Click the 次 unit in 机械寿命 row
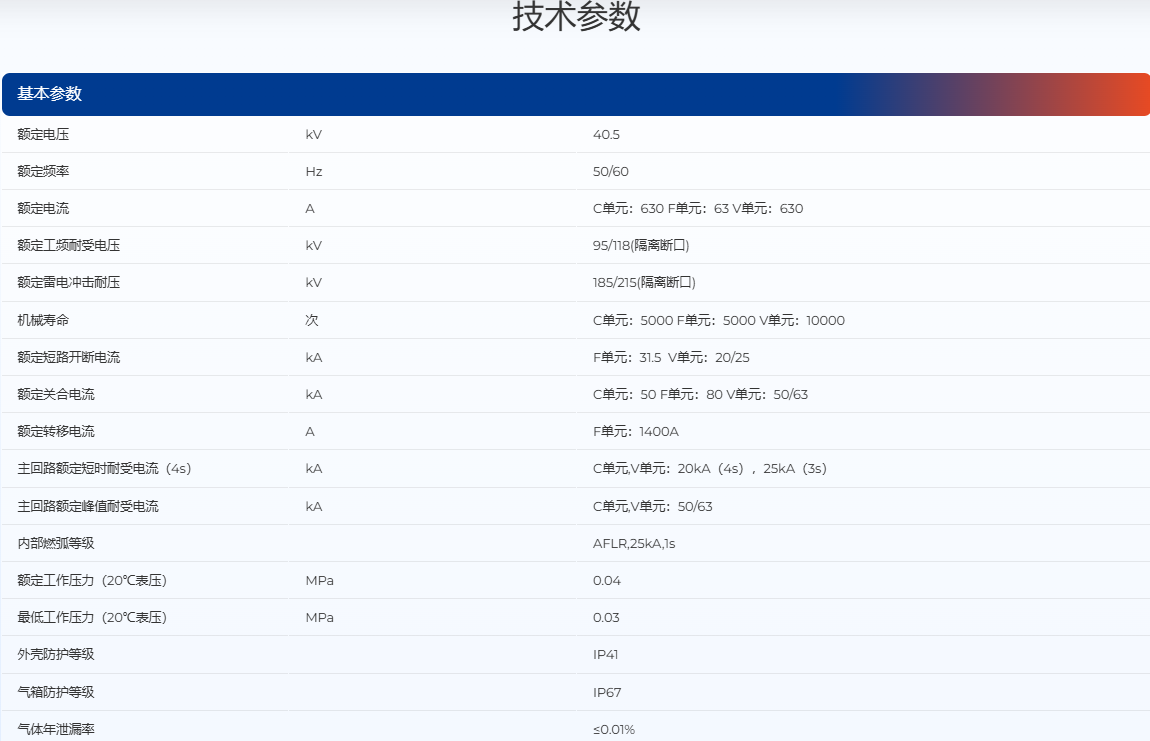 point(312,320)
